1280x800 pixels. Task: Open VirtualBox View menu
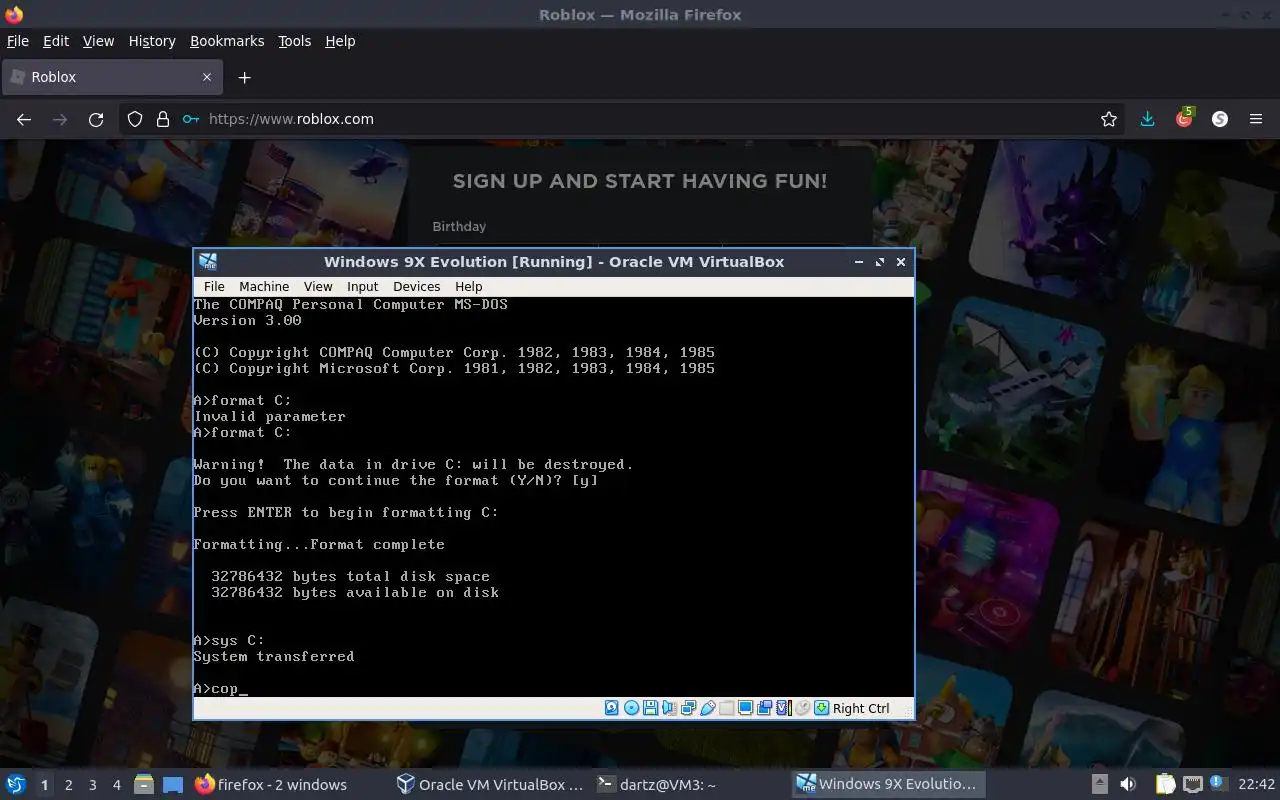[318, 286]
